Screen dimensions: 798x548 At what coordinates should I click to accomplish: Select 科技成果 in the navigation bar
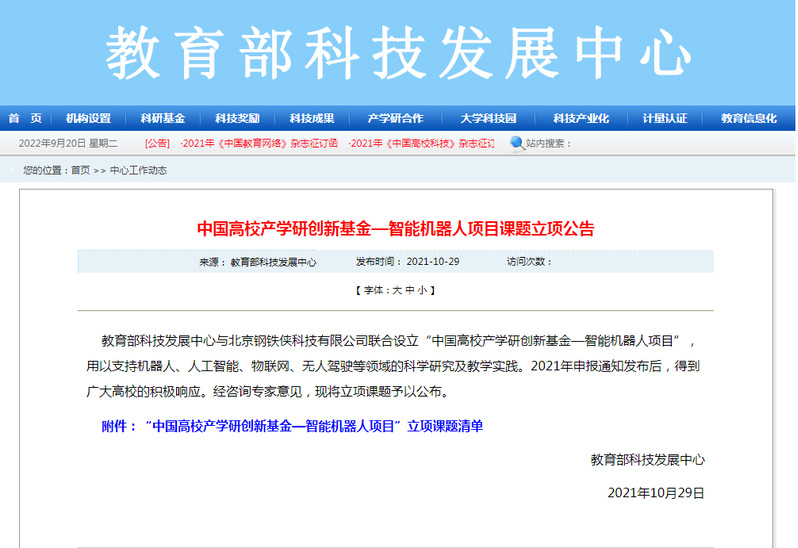click(312, 118)
